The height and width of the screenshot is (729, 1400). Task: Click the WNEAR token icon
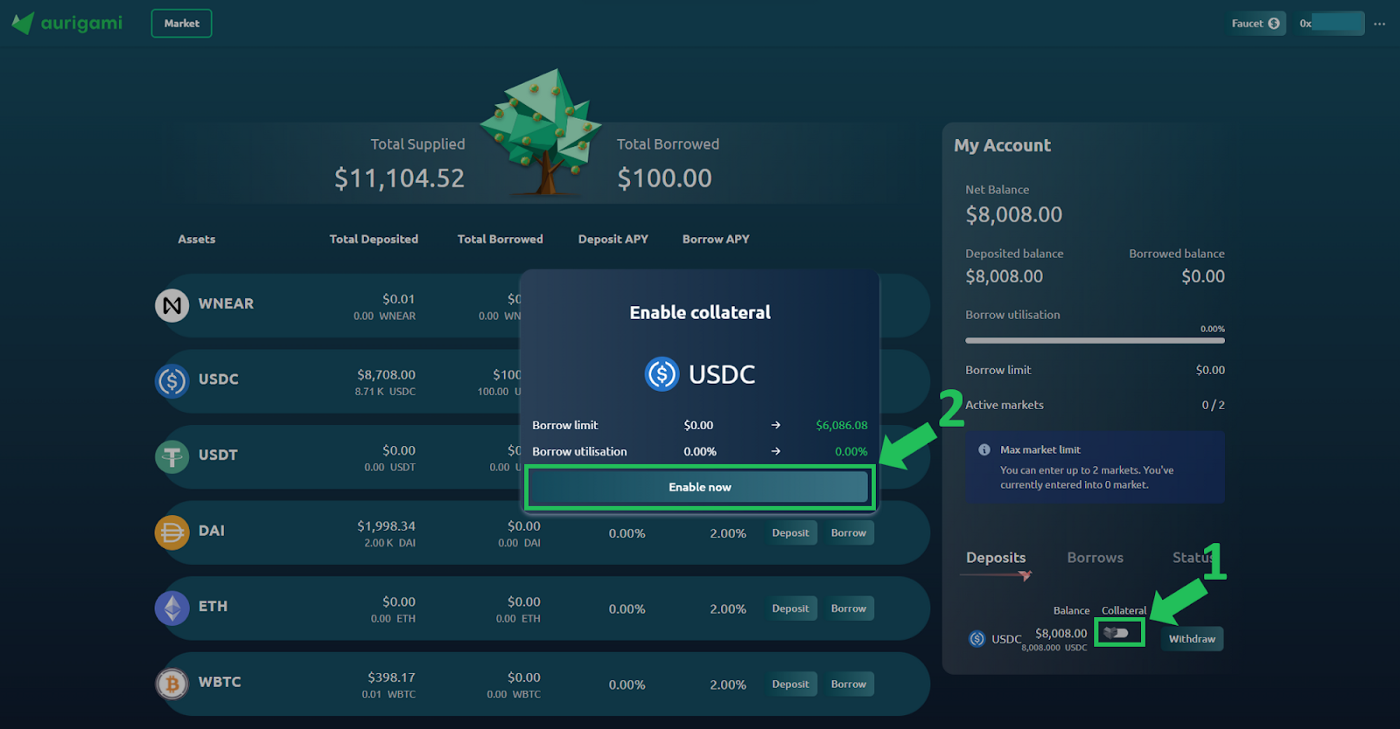(172, 304)
